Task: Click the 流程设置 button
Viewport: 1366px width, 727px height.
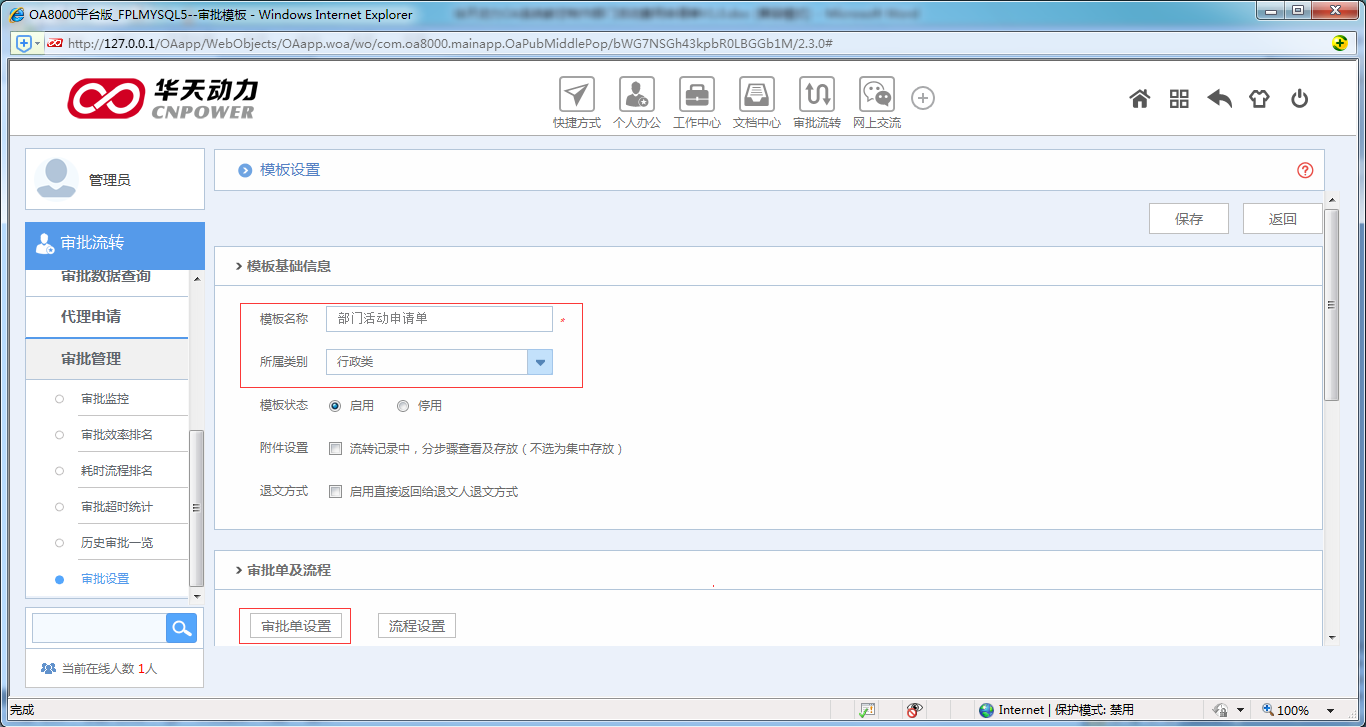Action: point(416,624)
